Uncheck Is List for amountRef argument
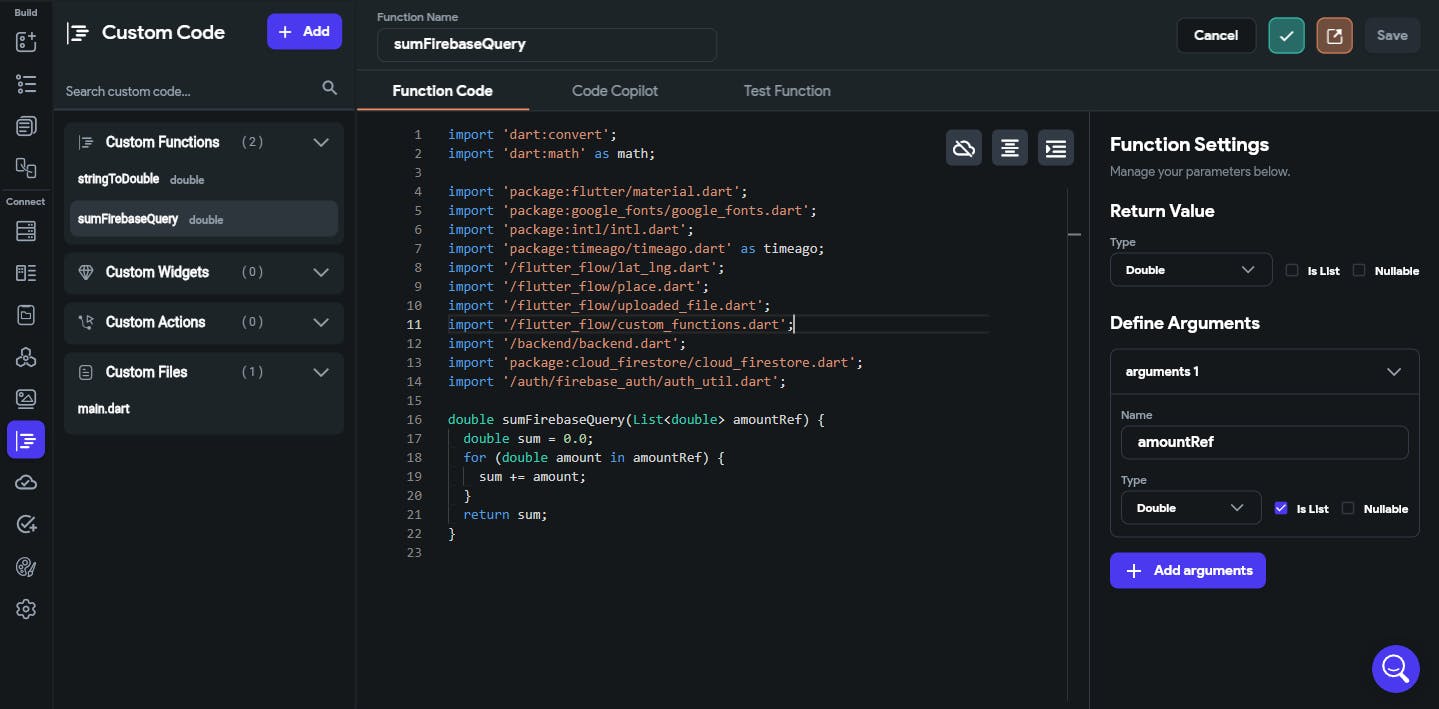The width and height of the screenshot is (1439, 709). tap(1281, 508)
